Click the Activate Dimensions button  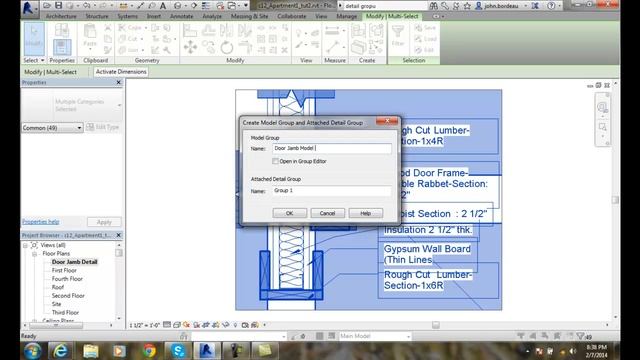click(121, 72)
